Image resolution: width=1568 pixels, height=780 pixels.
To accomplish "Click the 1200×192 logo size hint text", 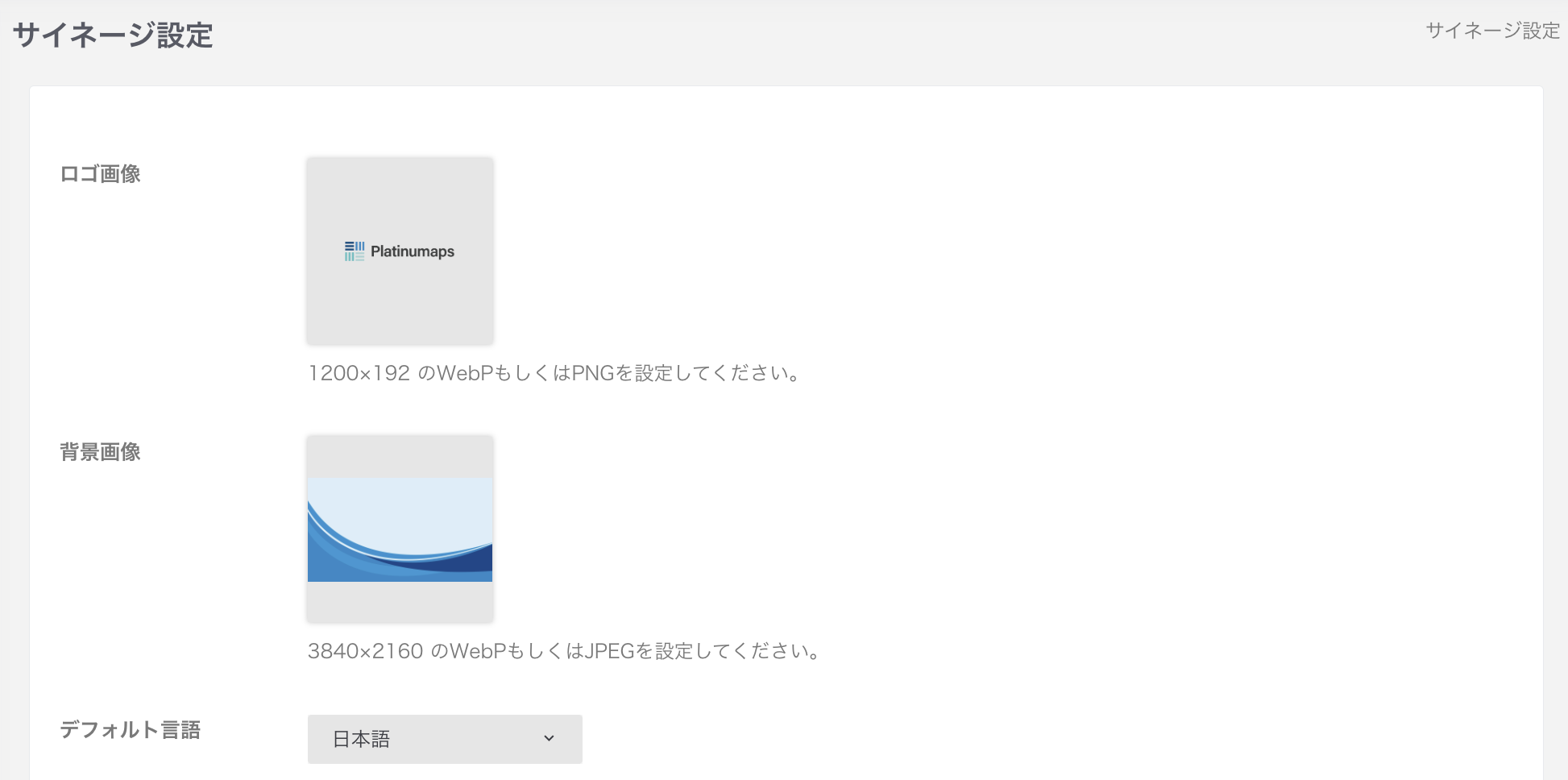I will (x=554, y=373).
